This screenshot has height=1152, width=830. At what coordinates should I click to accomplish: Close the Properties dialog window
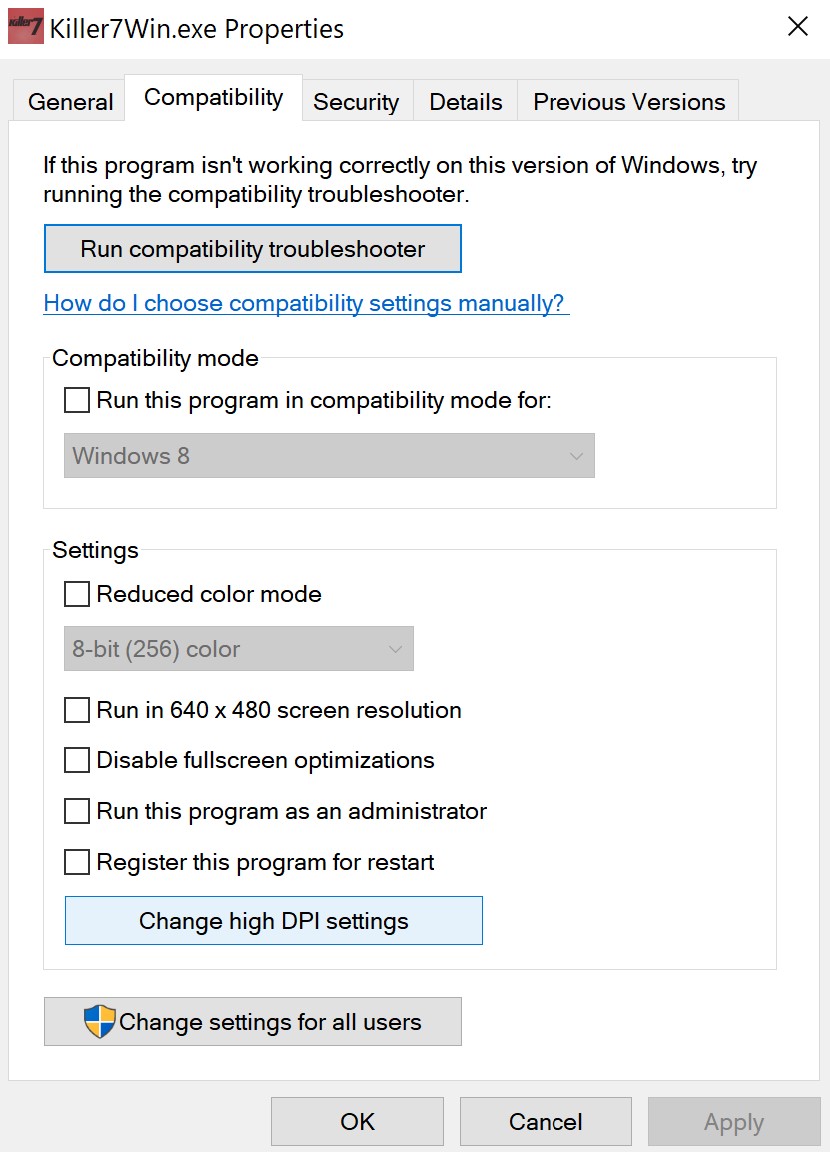pyautogui.click(x=798, y=27)
